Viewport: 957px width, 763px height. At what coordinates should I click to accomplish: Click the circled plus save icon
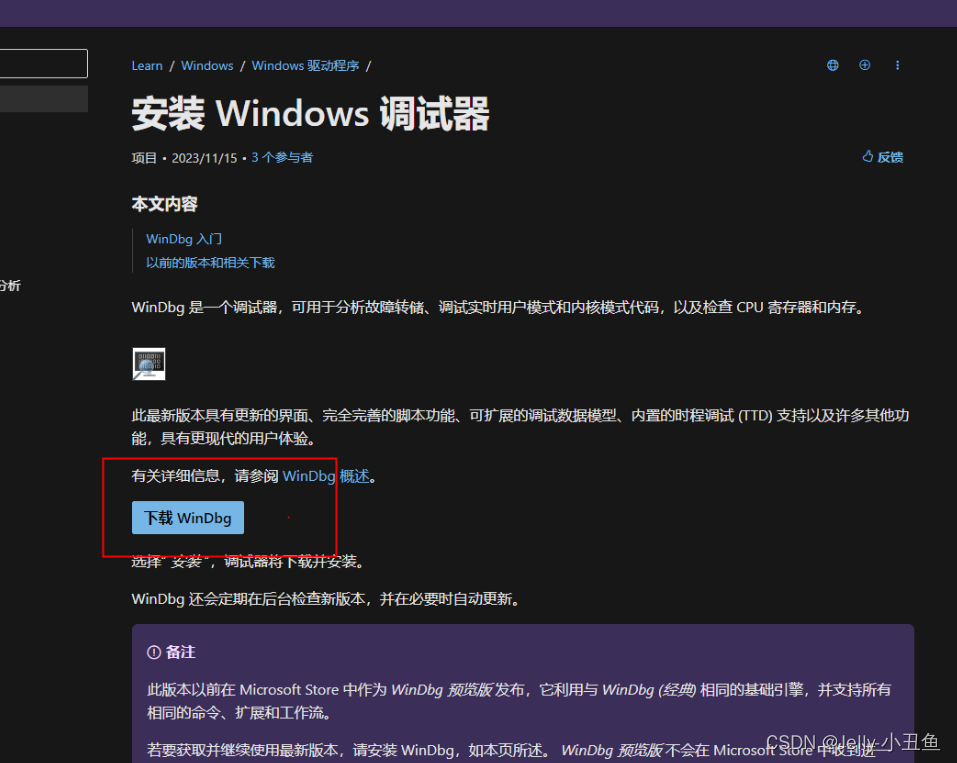pyautogui.click(x=865, y=65)
